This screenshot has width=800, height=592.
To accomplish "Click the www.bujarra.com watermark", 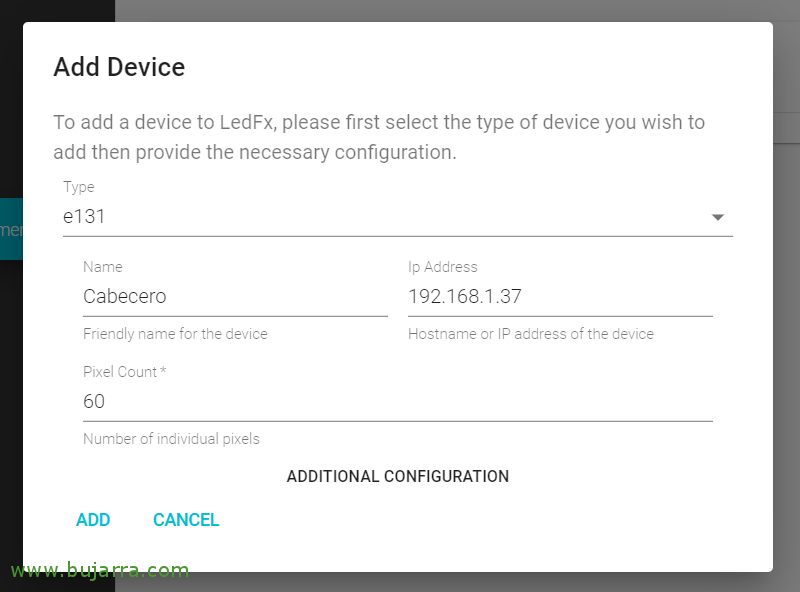I will [x=99, y=571].
